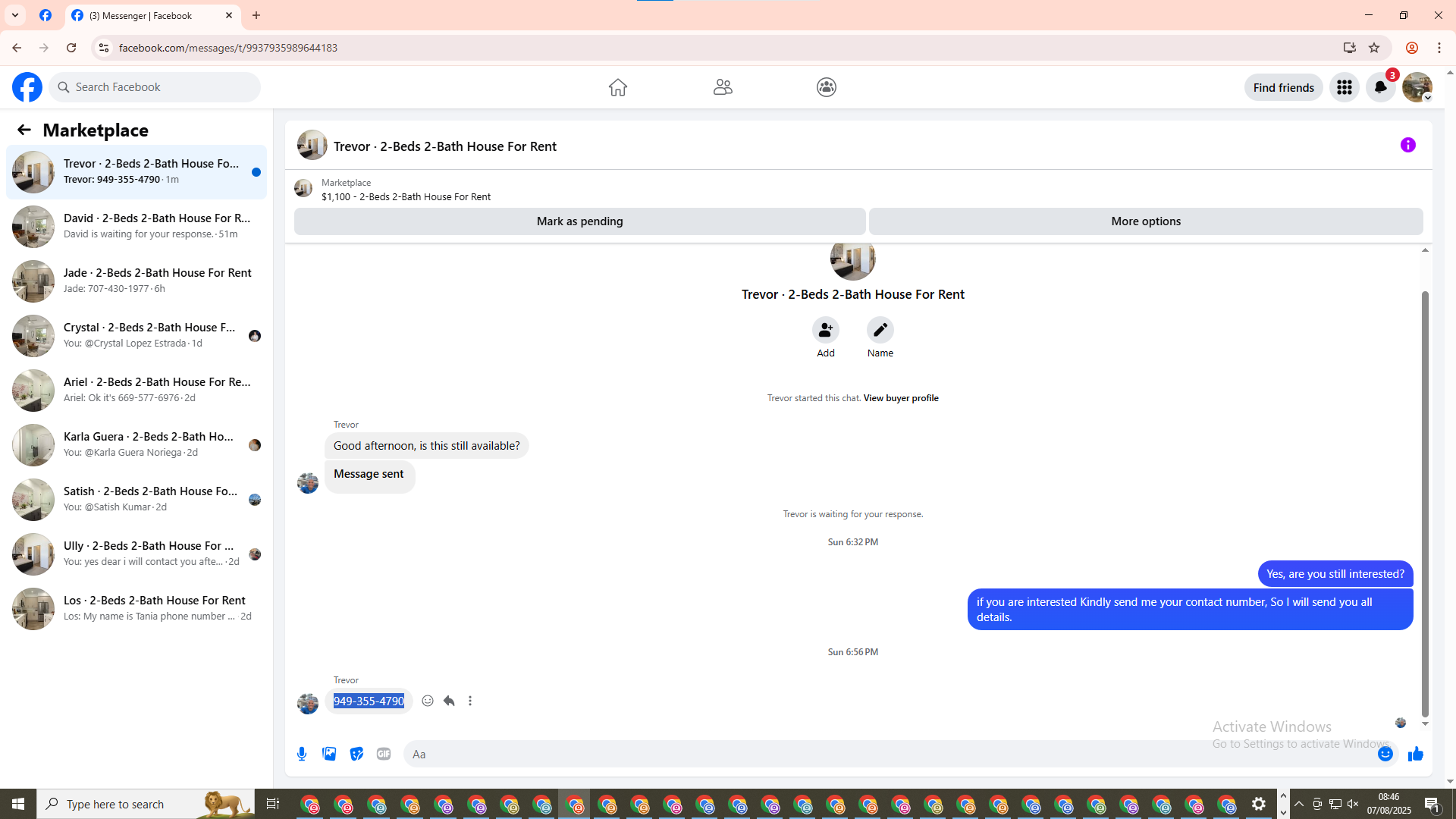The height and width of the screenshot is (819, 1456).
Task: Click Mark as pending button
Action: [579, 221]
